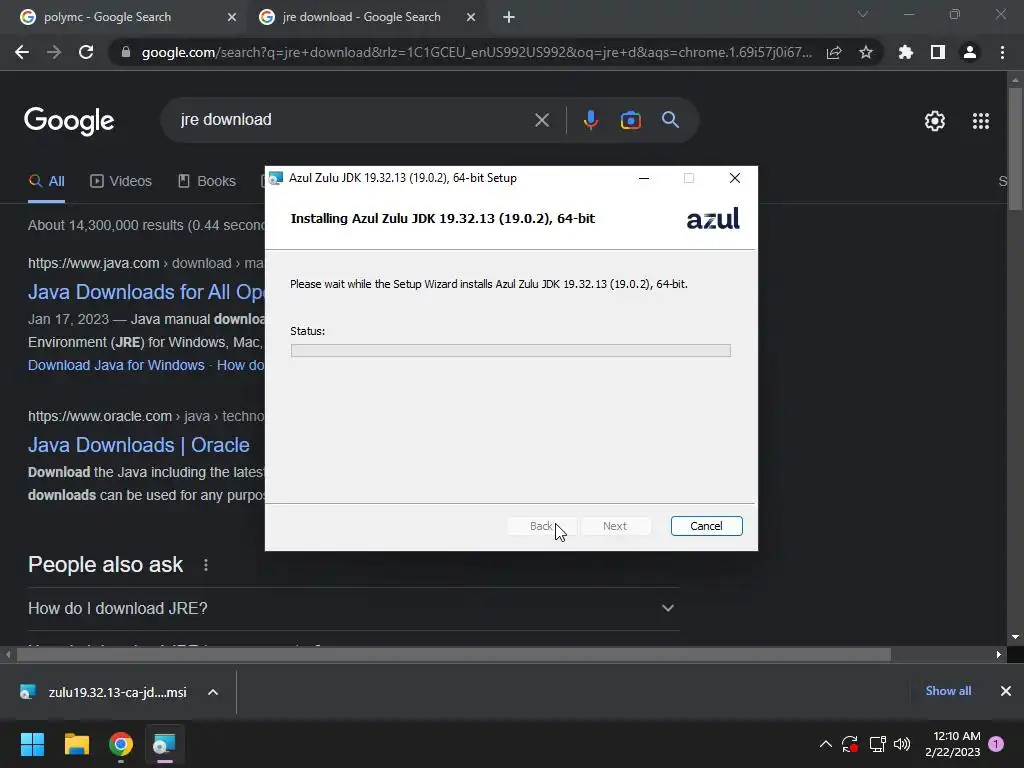
Task: Close the jre download Google Search tab
Action: click(471, 18)
